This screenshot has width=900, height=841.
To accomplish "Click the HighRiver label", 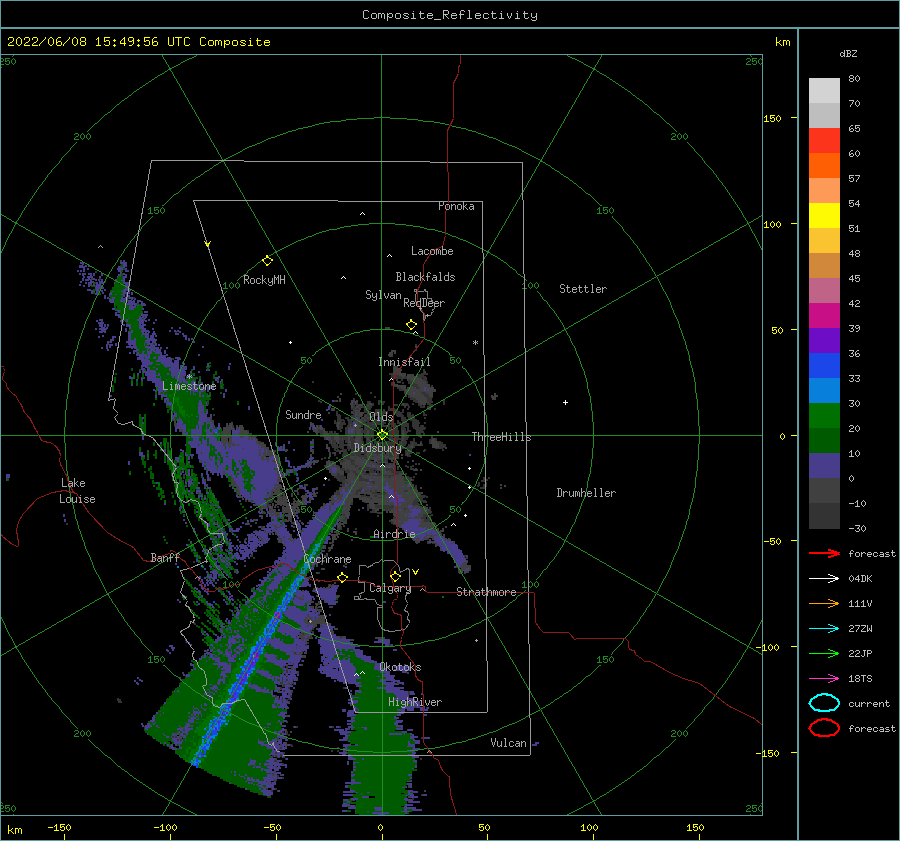I will (415, 702).
